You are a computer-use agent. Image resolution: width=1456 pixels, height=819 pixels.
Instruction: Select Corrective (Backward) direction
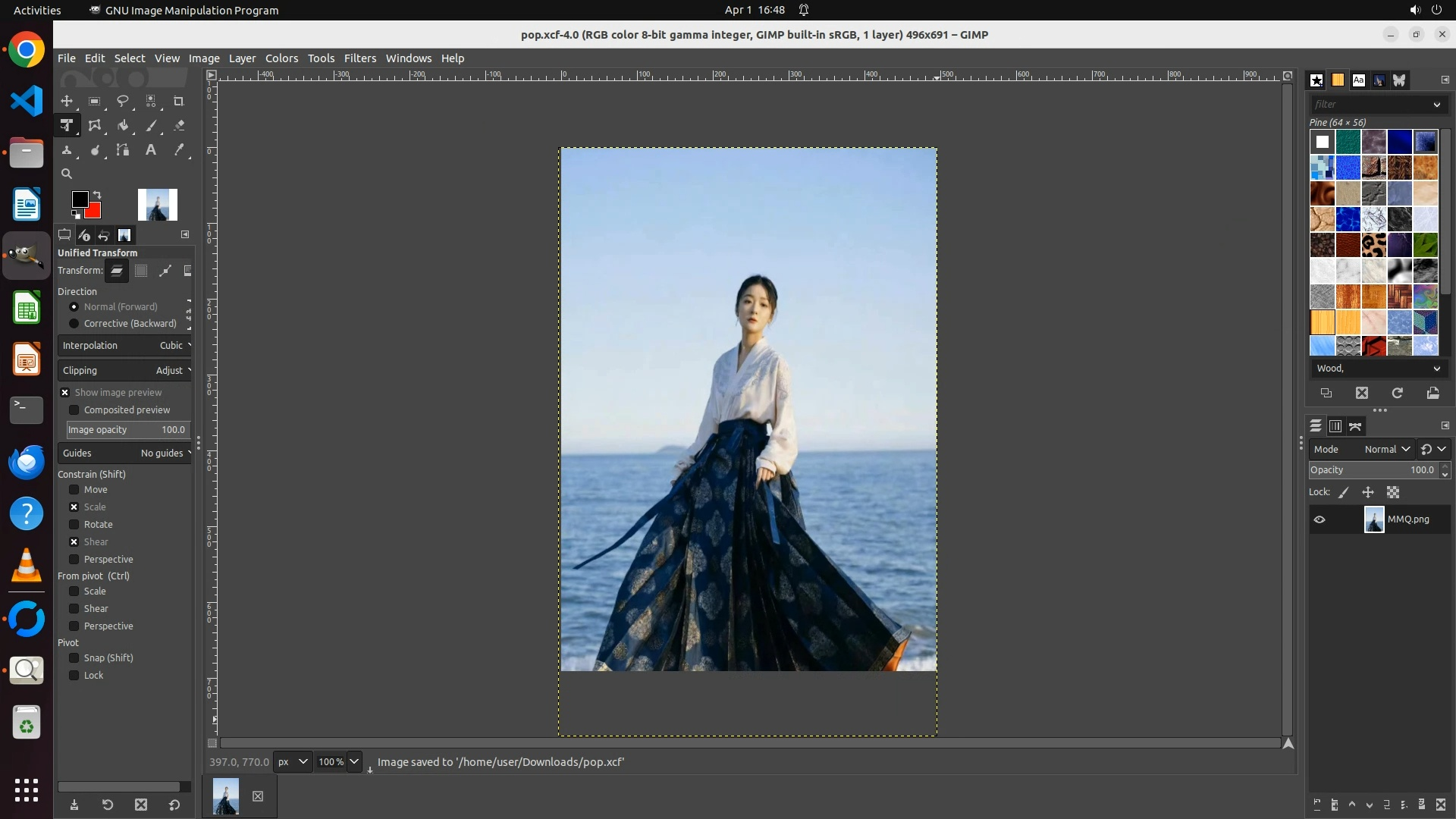74,324
